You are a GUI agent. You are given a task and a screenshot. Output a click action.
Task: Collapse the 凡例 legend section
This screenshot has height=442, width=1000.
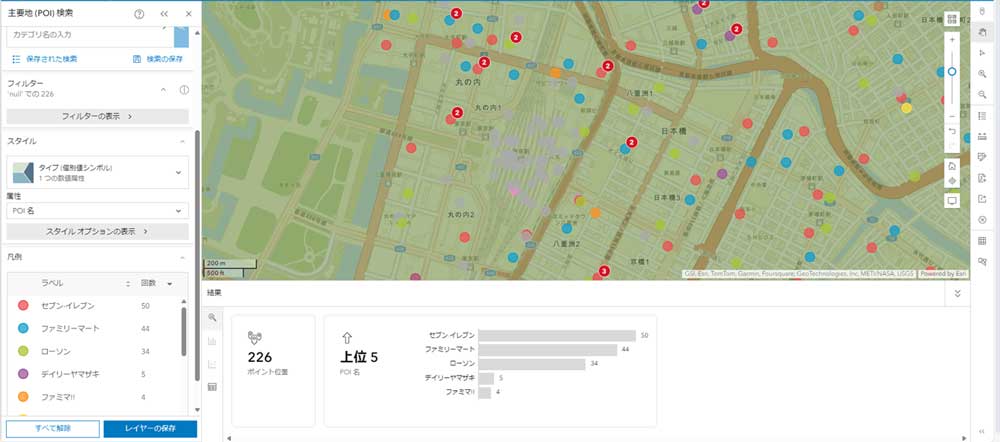[182, 256]
